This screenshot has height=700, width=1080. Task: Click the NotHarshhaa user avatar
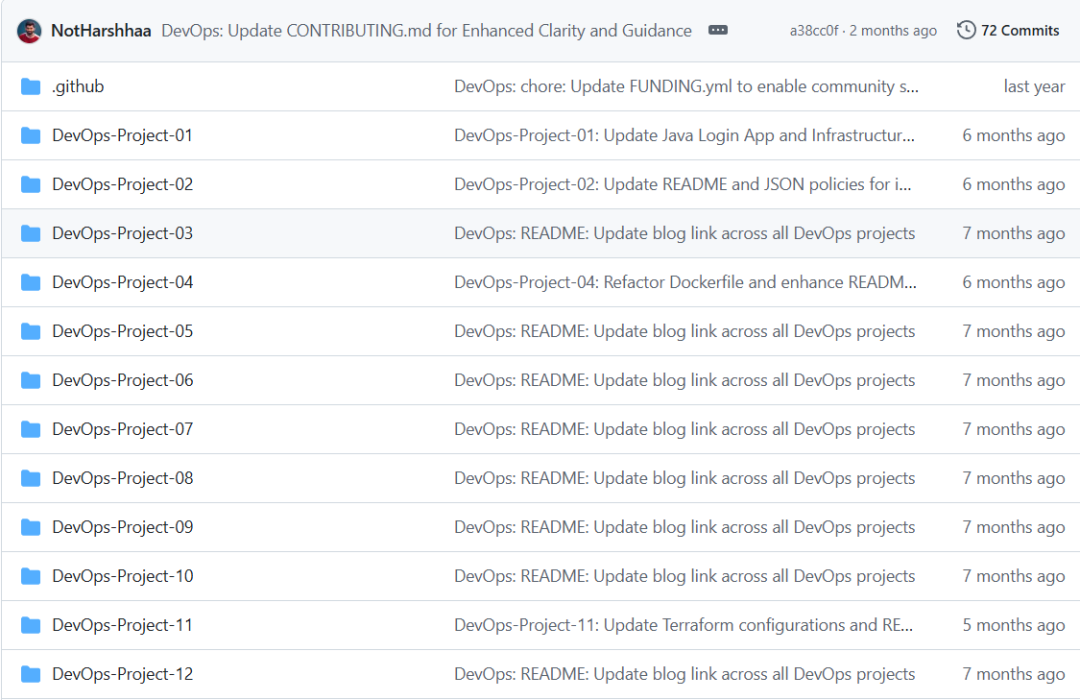[x=29, y=31]
